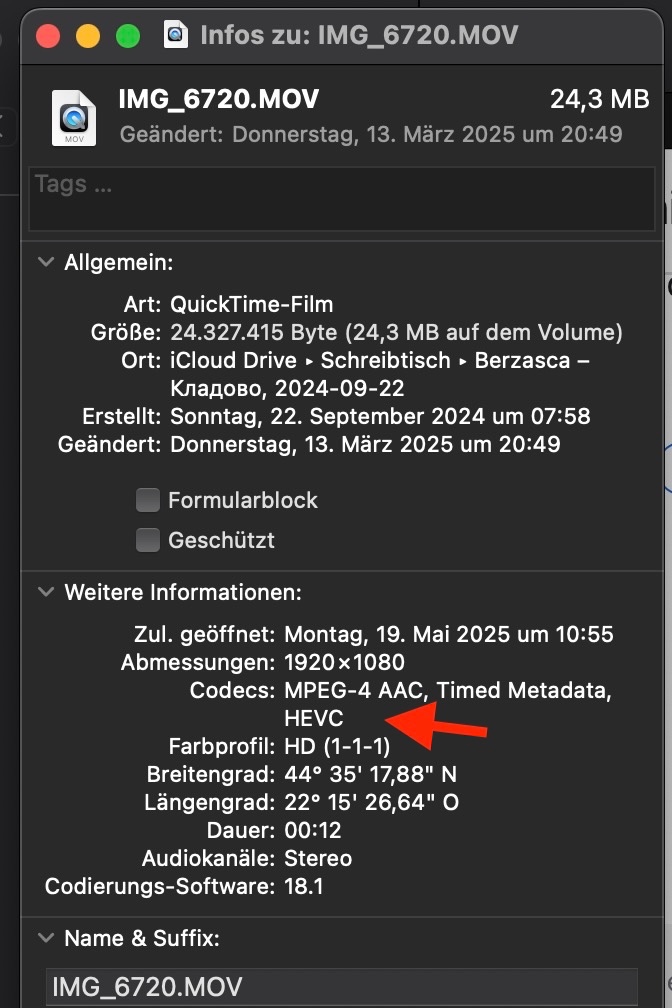Viewport: 672px width, 1008px height.
Task: Click the IMG_6720.MOV filename heading
Action: (219, 99)
